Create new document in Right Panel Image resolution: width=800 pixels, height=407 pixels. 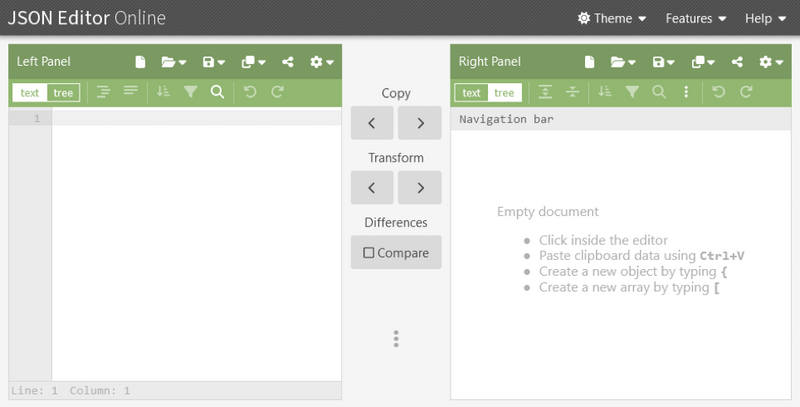click(x=589, y=62)
